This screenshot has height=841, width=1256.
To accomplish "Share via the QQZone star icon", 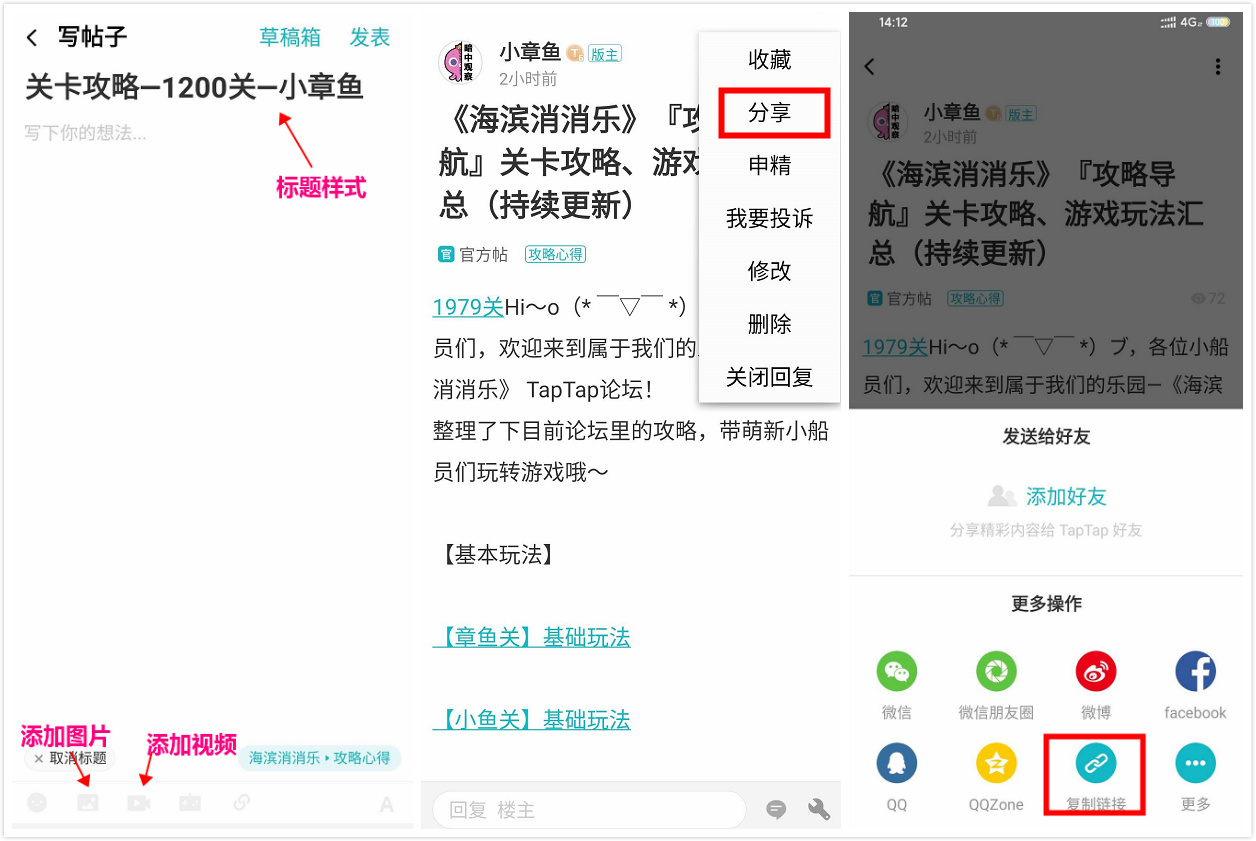I will coord(996,764).
